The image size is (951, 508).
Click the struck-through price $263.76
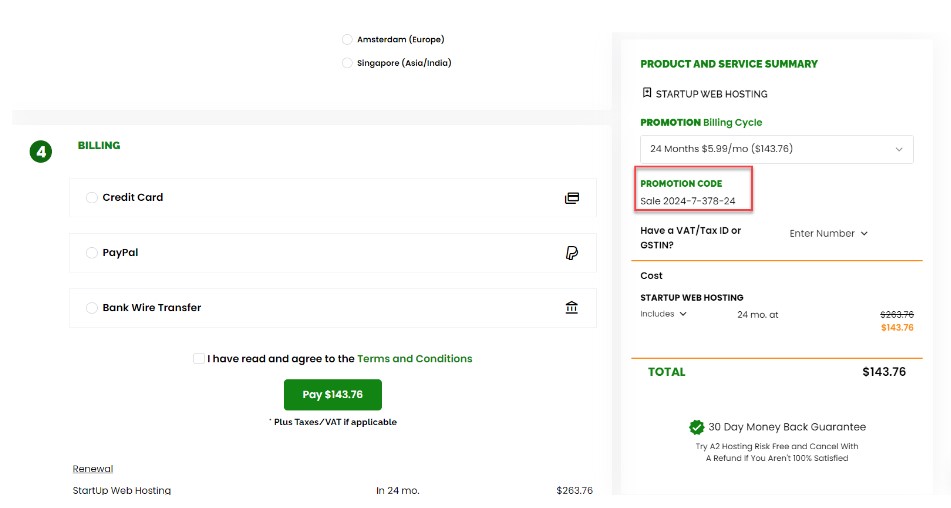897,314
